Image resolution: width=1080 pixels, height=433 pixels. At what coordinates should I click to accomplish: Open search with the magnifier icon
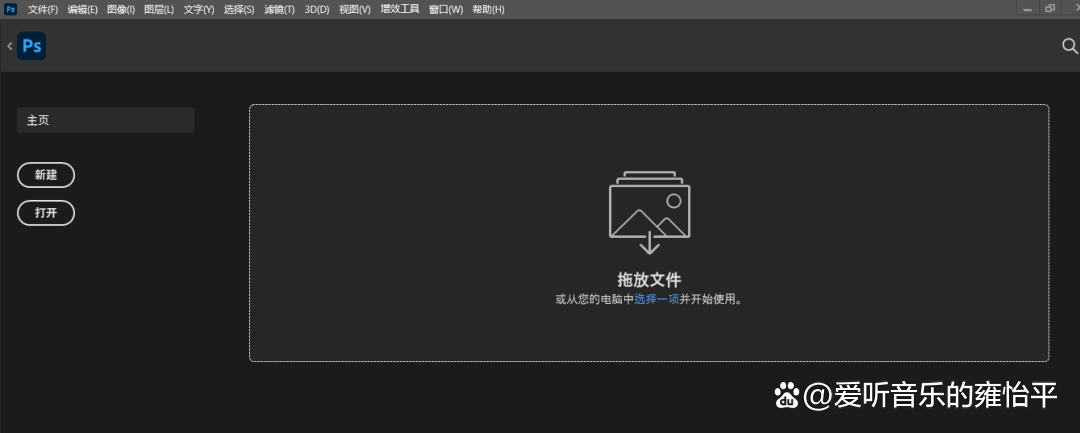click(1070, 46)
